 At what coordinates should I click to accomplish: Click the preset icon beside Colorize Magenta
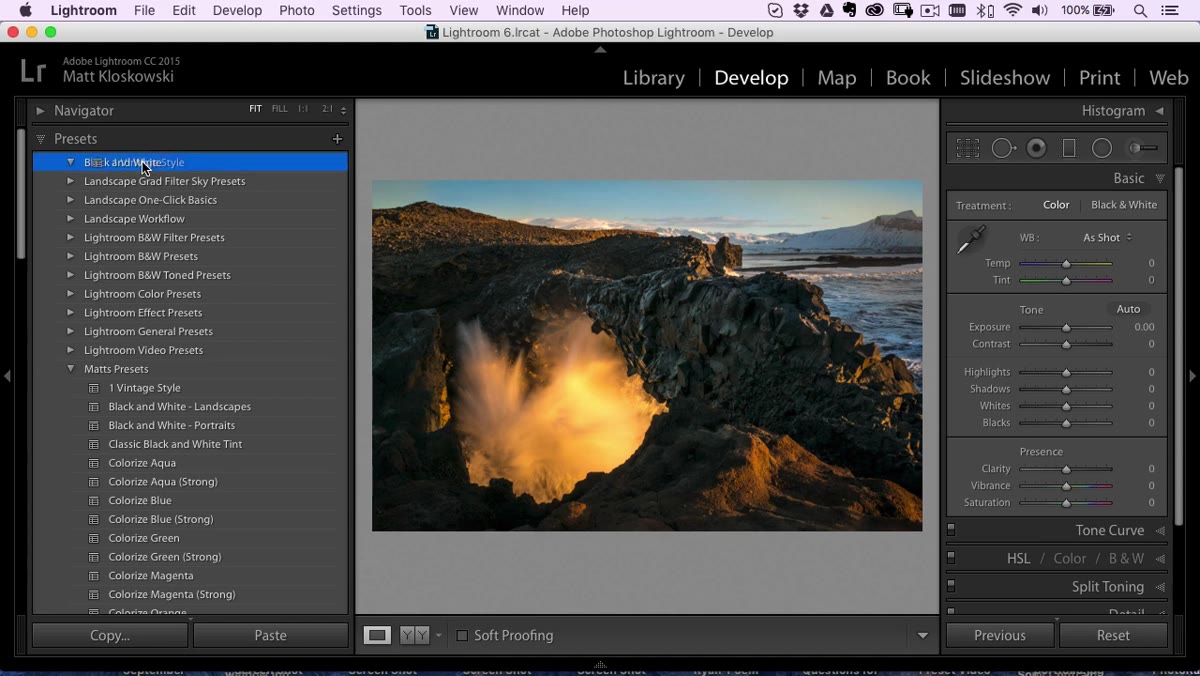[x=94, y=576]
